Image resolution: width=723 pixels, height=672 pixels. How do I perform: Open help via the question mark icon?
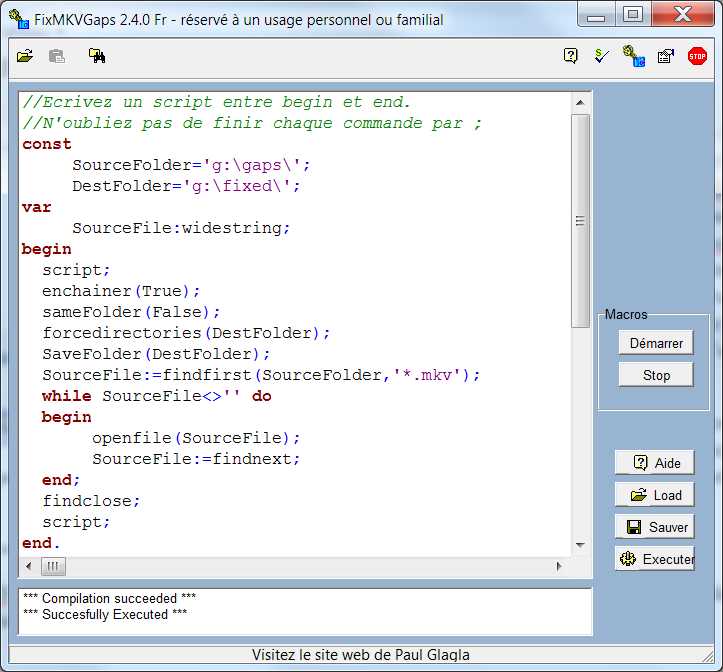click(570, 57)
